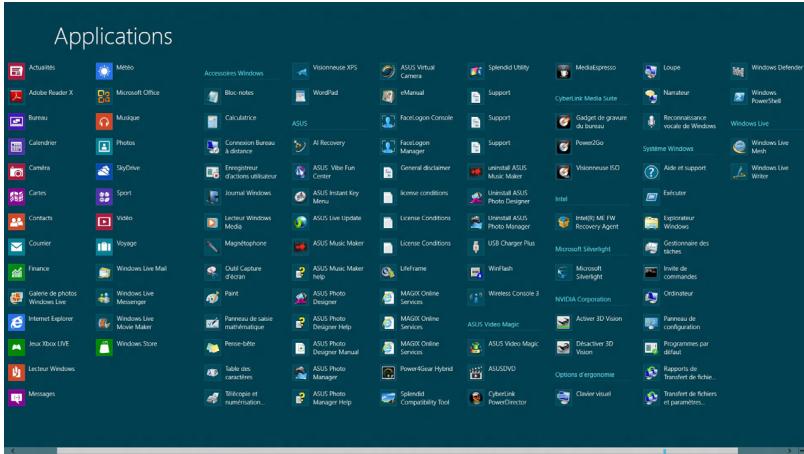Select the Magnétophone label
This screenshot has height=454, width=804.
[x=245, y=243]
